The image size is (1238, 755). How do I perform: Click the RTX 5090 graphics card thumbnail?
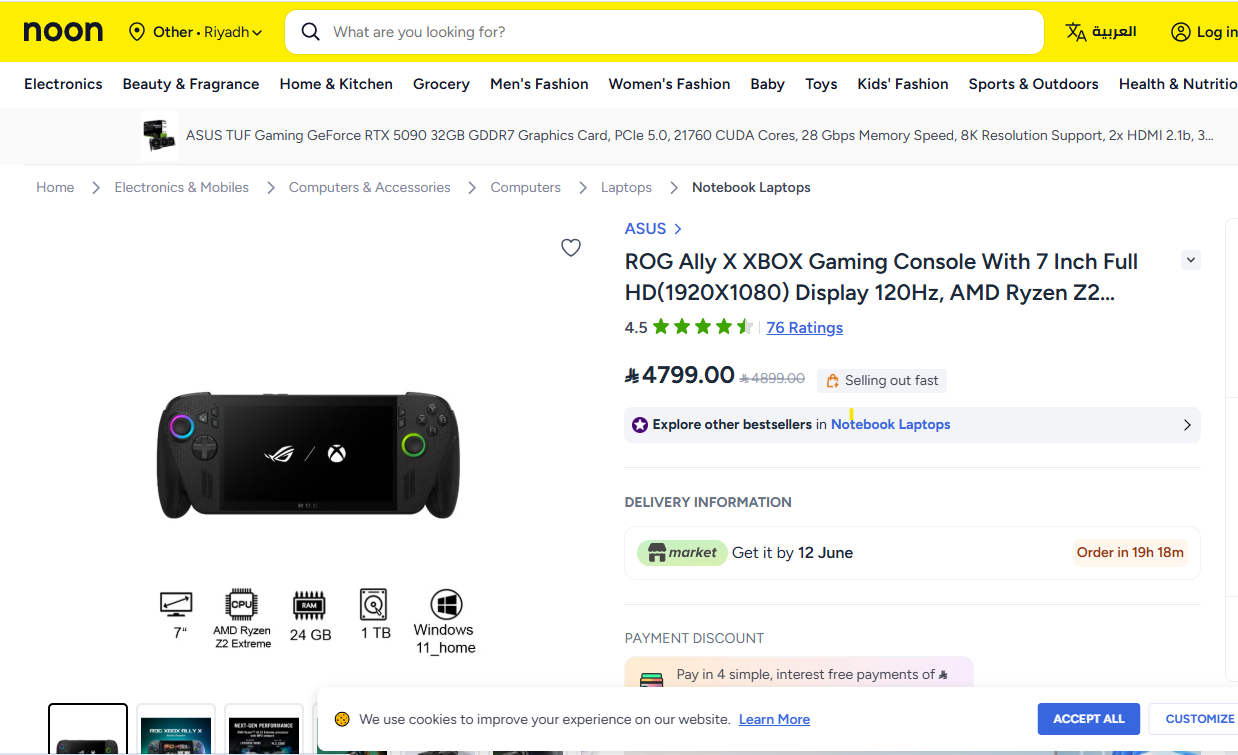pyautogui.click(x=159, y=135)
